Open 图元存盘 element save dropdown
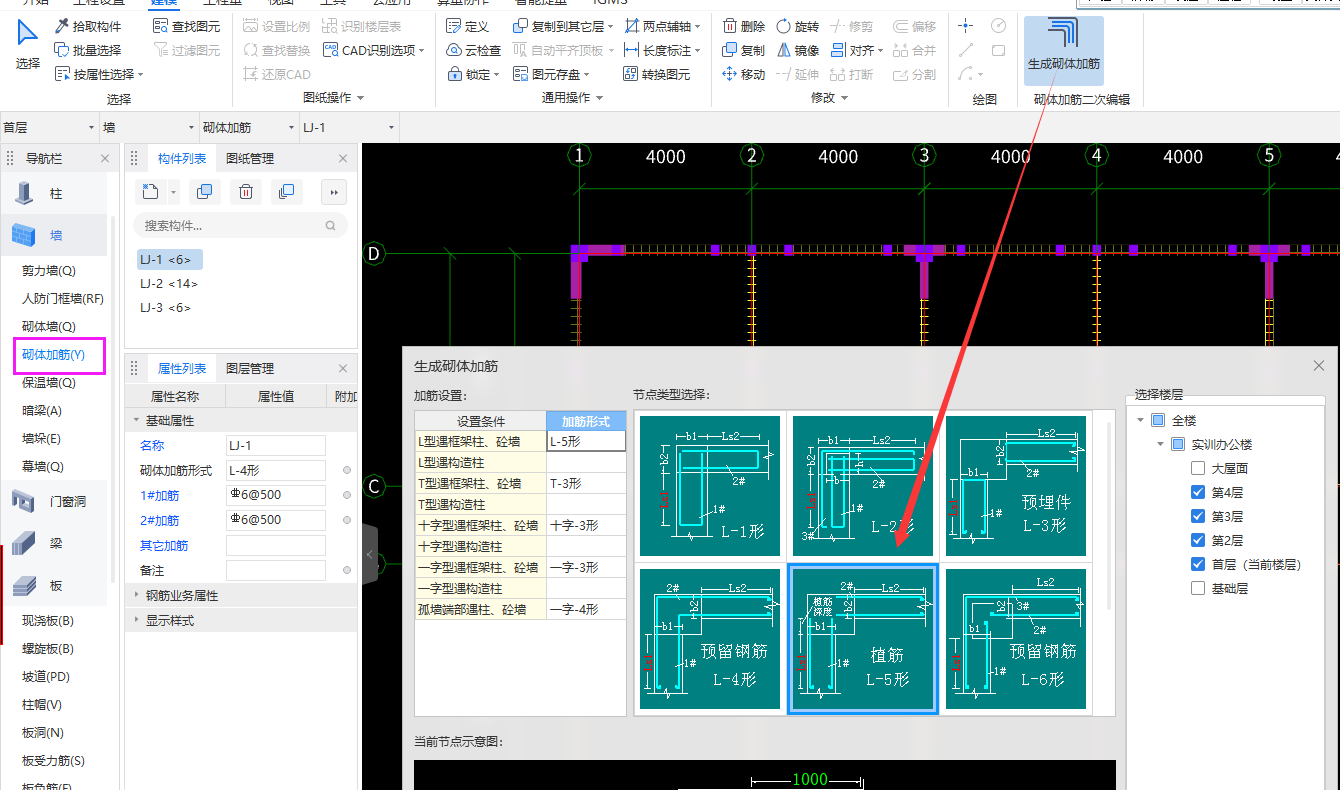Screen dimensions: 1340x790 click(551, 74)
